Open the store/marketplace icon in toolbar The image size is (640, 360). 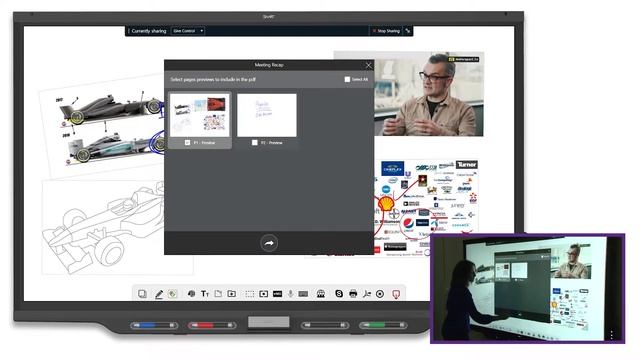321,294
